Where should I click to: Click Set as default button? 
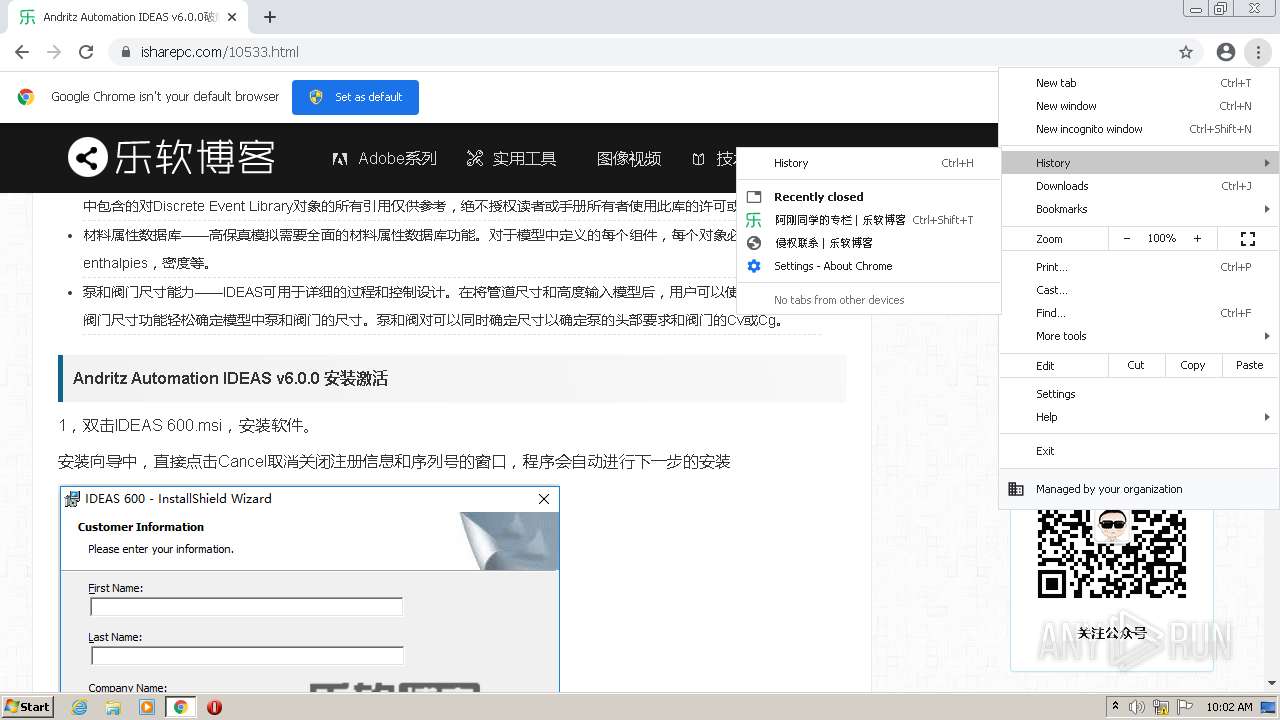[x=355, y=97]
